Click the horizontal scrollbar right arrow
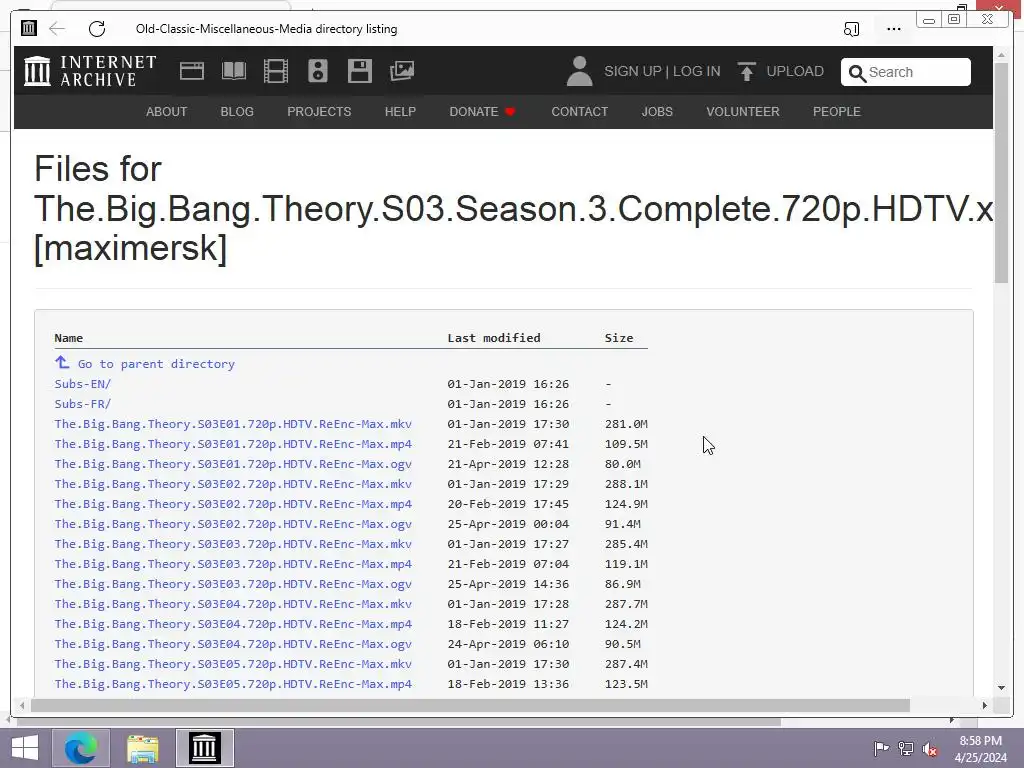This screenshot has width=1024, height=768. tap(985, 705)
